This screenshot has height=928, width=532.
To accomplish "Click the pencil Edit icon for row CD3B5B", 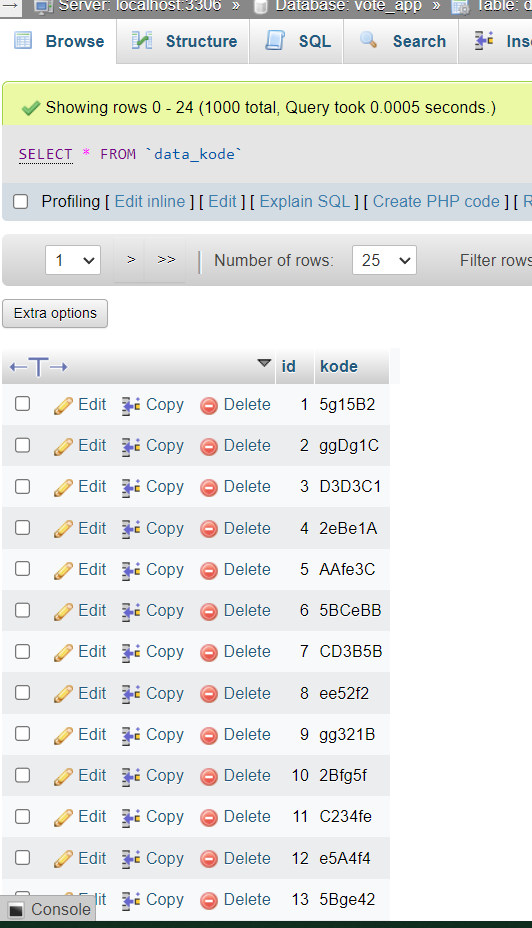I will (63, 652).
